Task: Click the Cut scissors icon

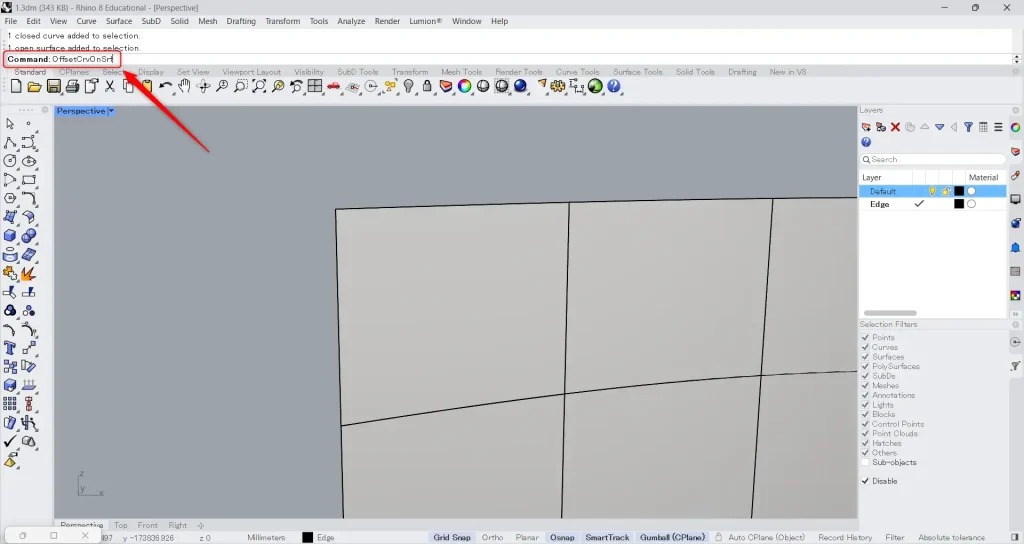Action: [110, 86]
